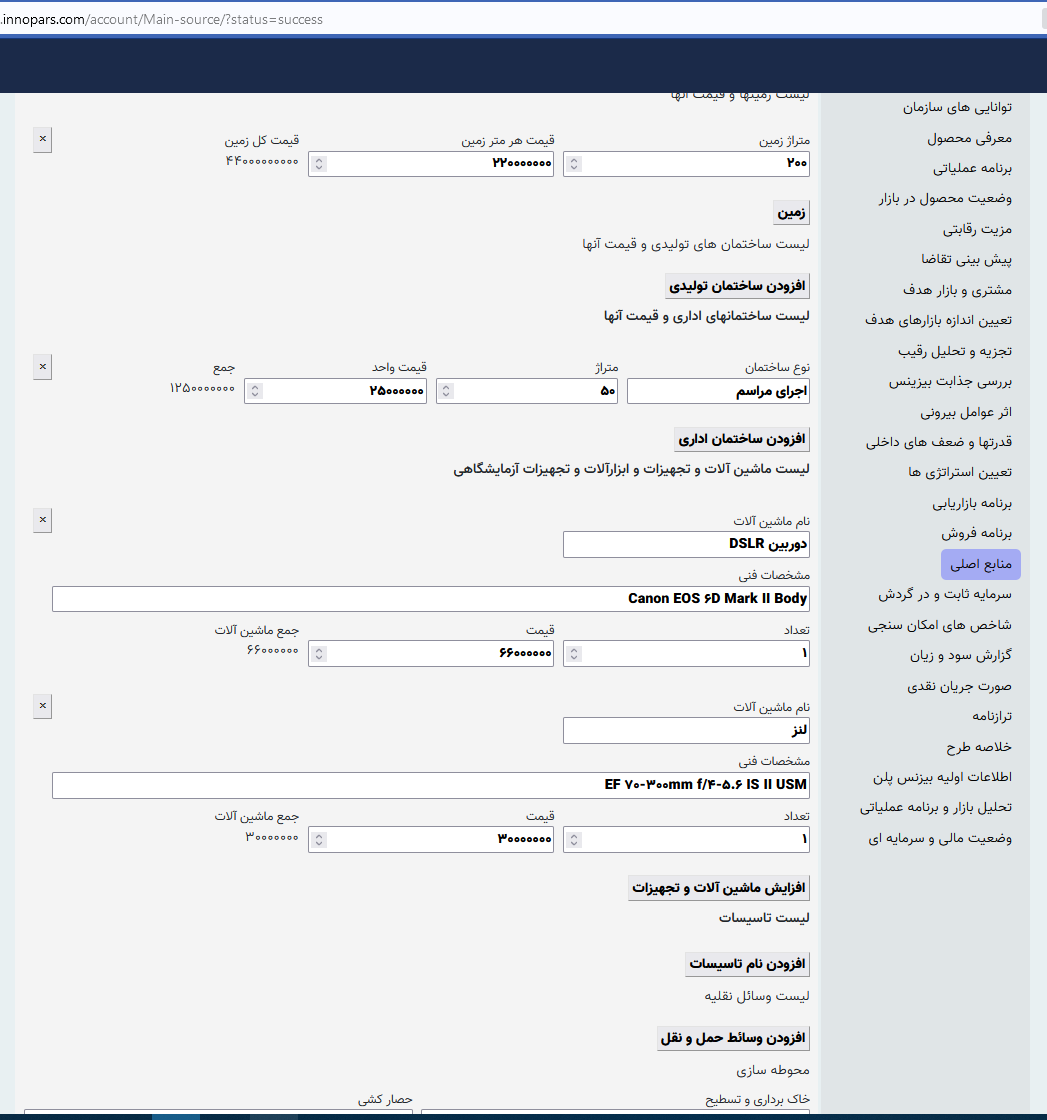Click the لنز تعداد field
This screenshot has width=1047, height=1120.
tap(686, 840)
